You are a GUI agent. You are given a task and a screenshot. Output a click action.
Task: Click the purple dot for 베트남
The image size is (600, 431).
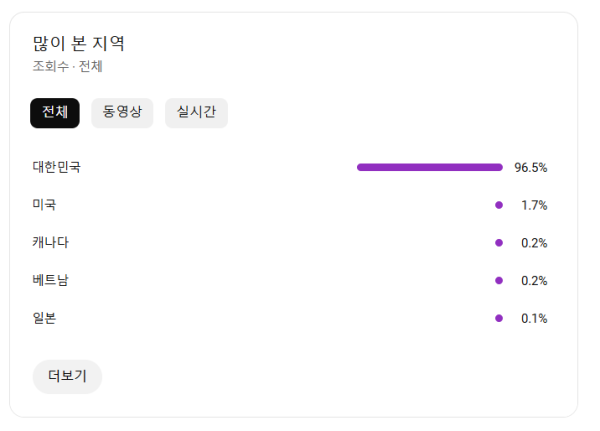pos(498,281)
